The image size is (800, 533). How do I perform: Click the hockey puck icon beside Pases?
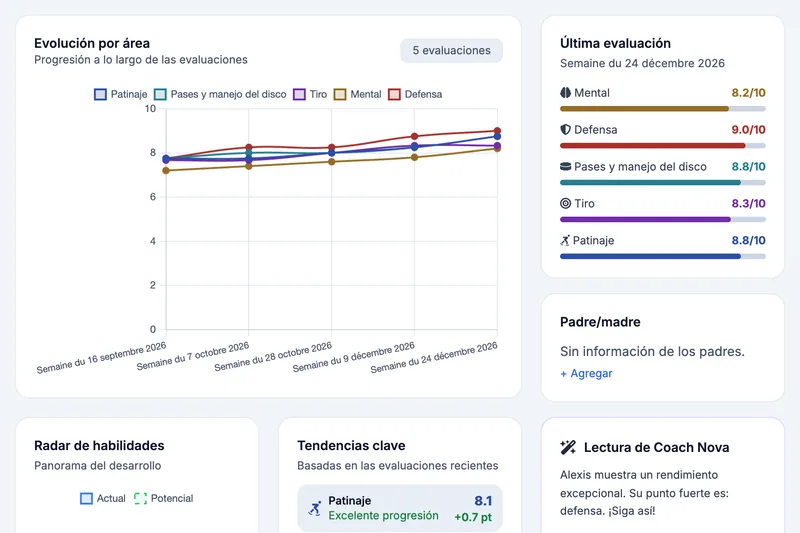tap(565, 166)
